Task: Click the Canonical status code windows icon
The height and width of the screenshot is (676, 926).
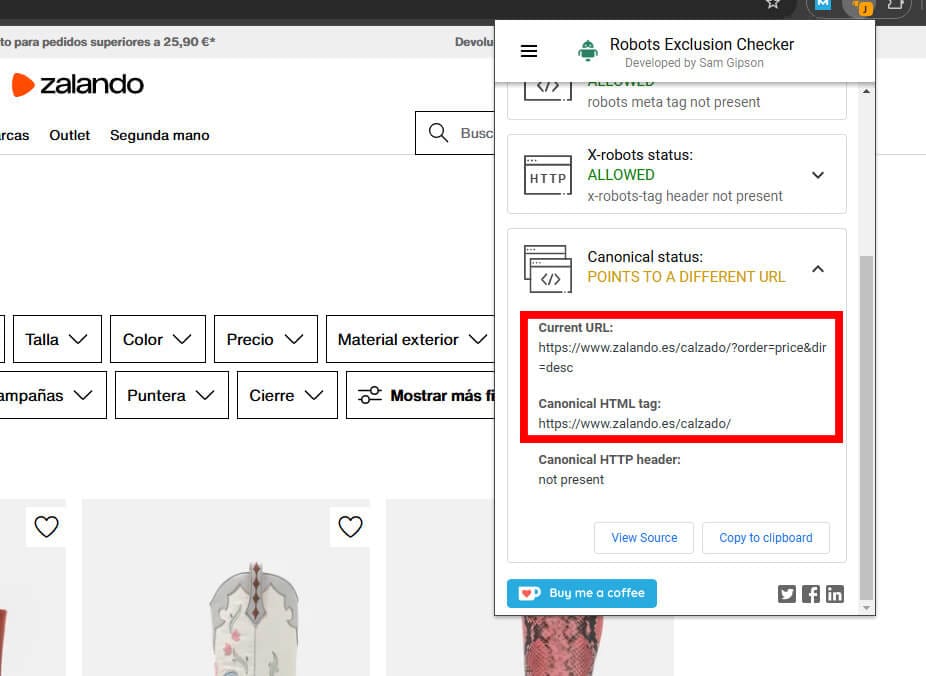Action: point(547,269)
